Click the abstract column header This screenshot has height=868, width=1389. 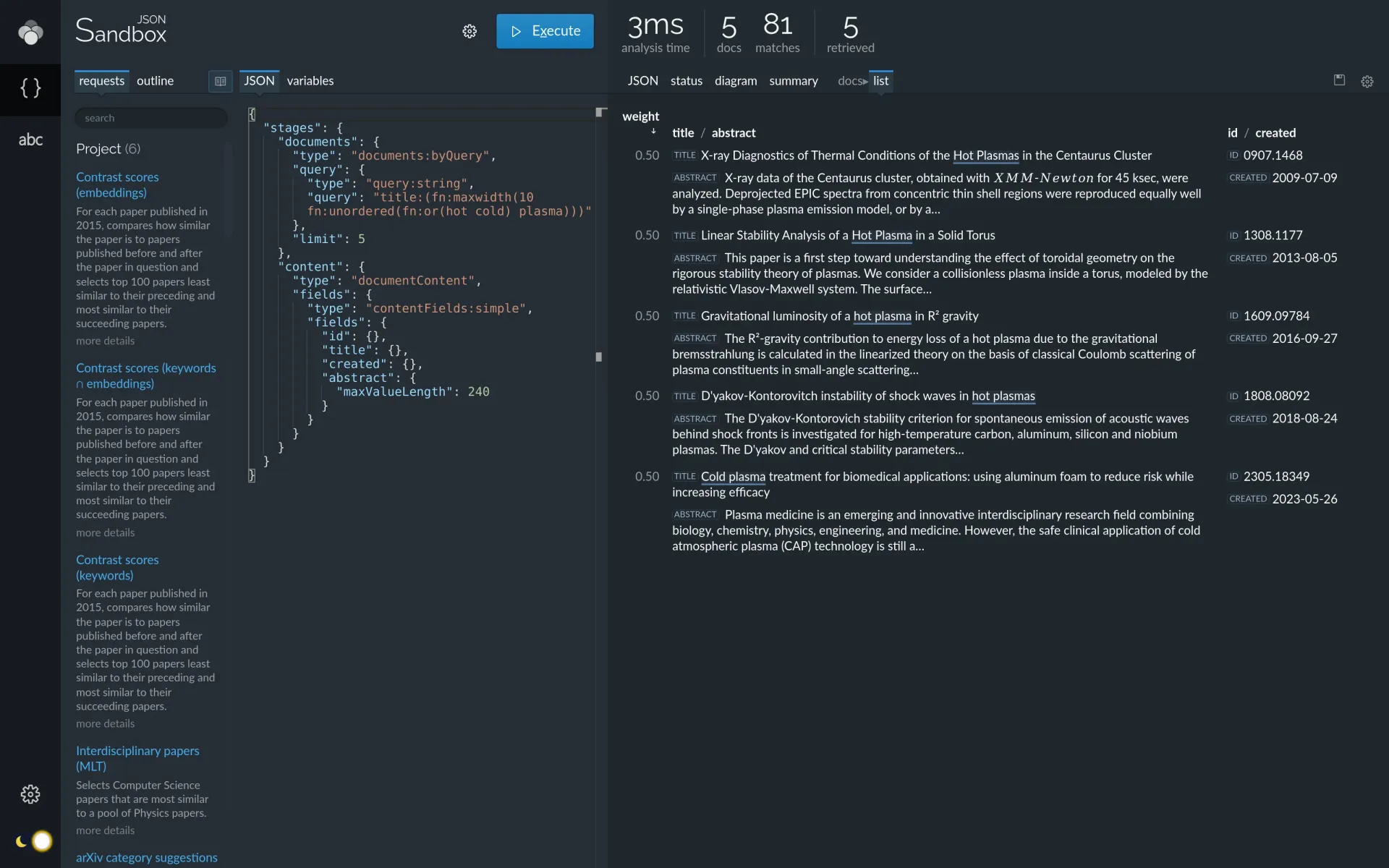[734, 132]
